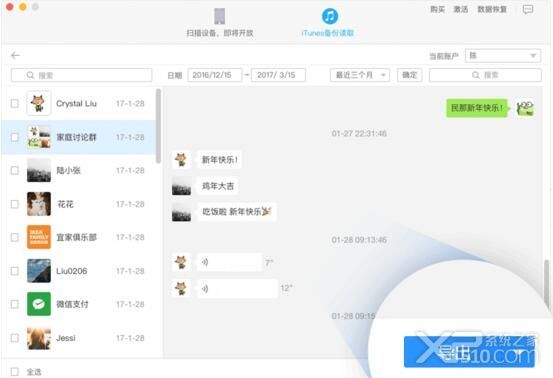Screen dimensions: 553x378
Task: Click the 01-27 22:31:46 timestamp
Action: [359, 133]
